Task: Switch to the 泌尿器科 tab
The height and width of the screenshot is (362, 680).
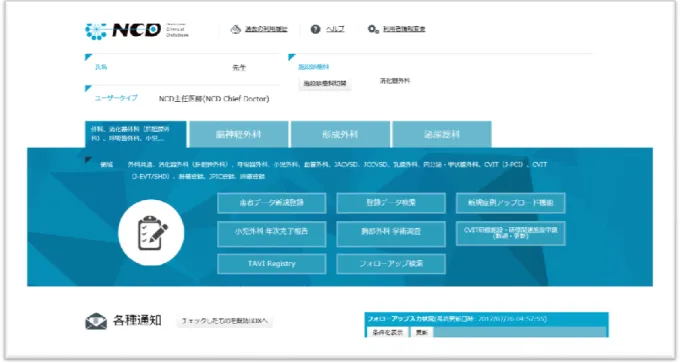Action: point(441,134)
